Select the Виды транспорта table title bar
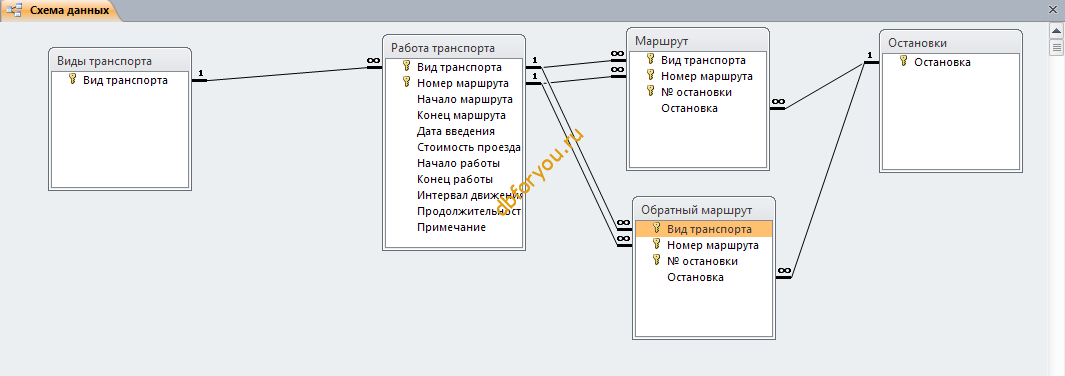 [x=120, y=60]
